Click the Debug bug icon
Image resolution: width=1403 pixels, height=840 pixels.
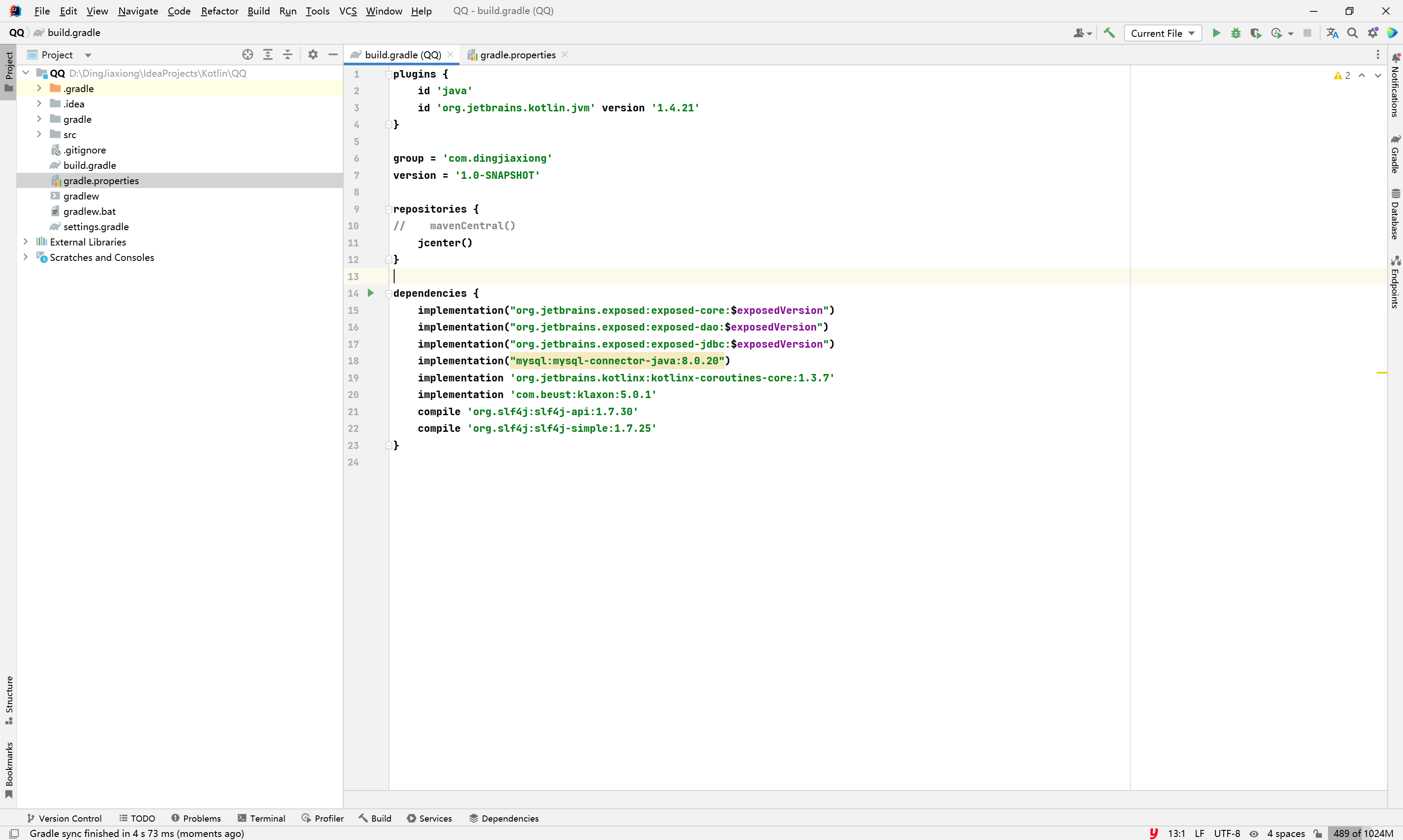coord(1236,33)
